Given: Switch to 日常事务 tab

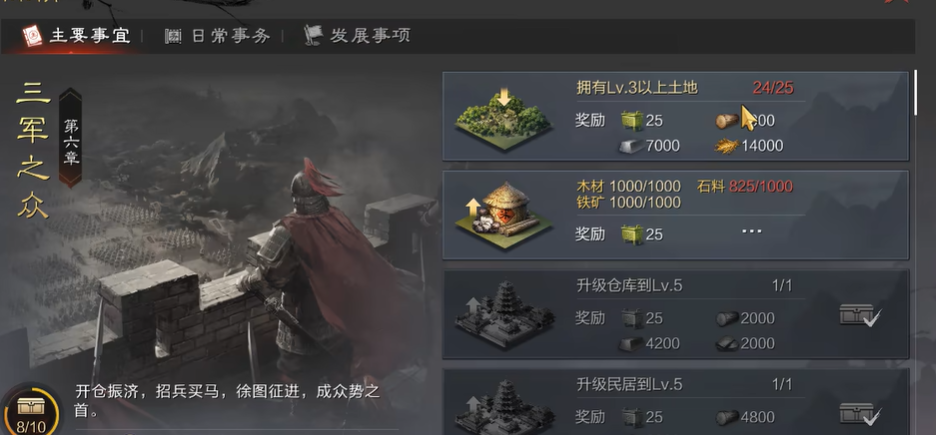Looking at the screenshot, I should (x=218, y=36).
